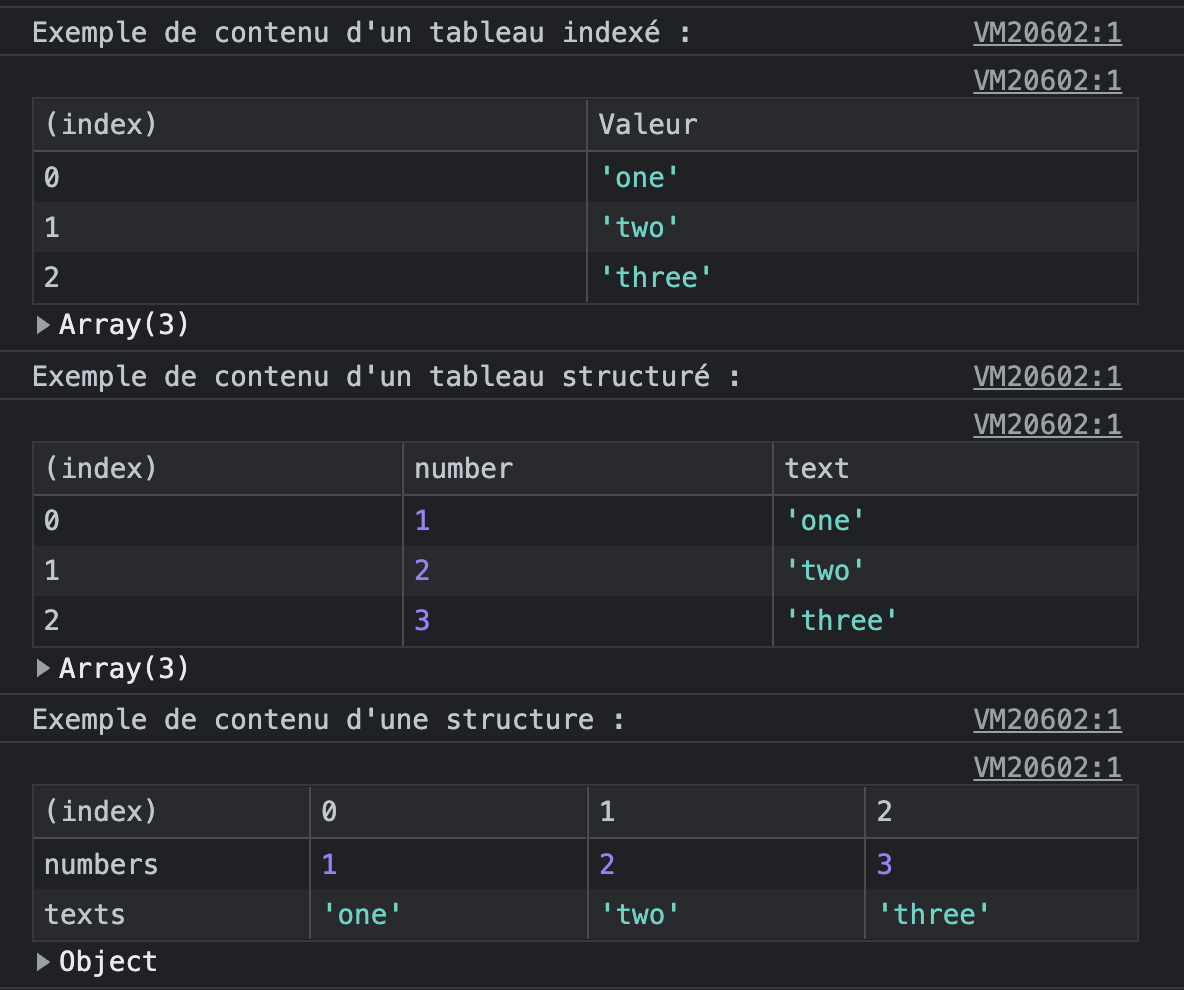Click the VM20602:1 link above the Valeur table

(x=1047, y=80)
